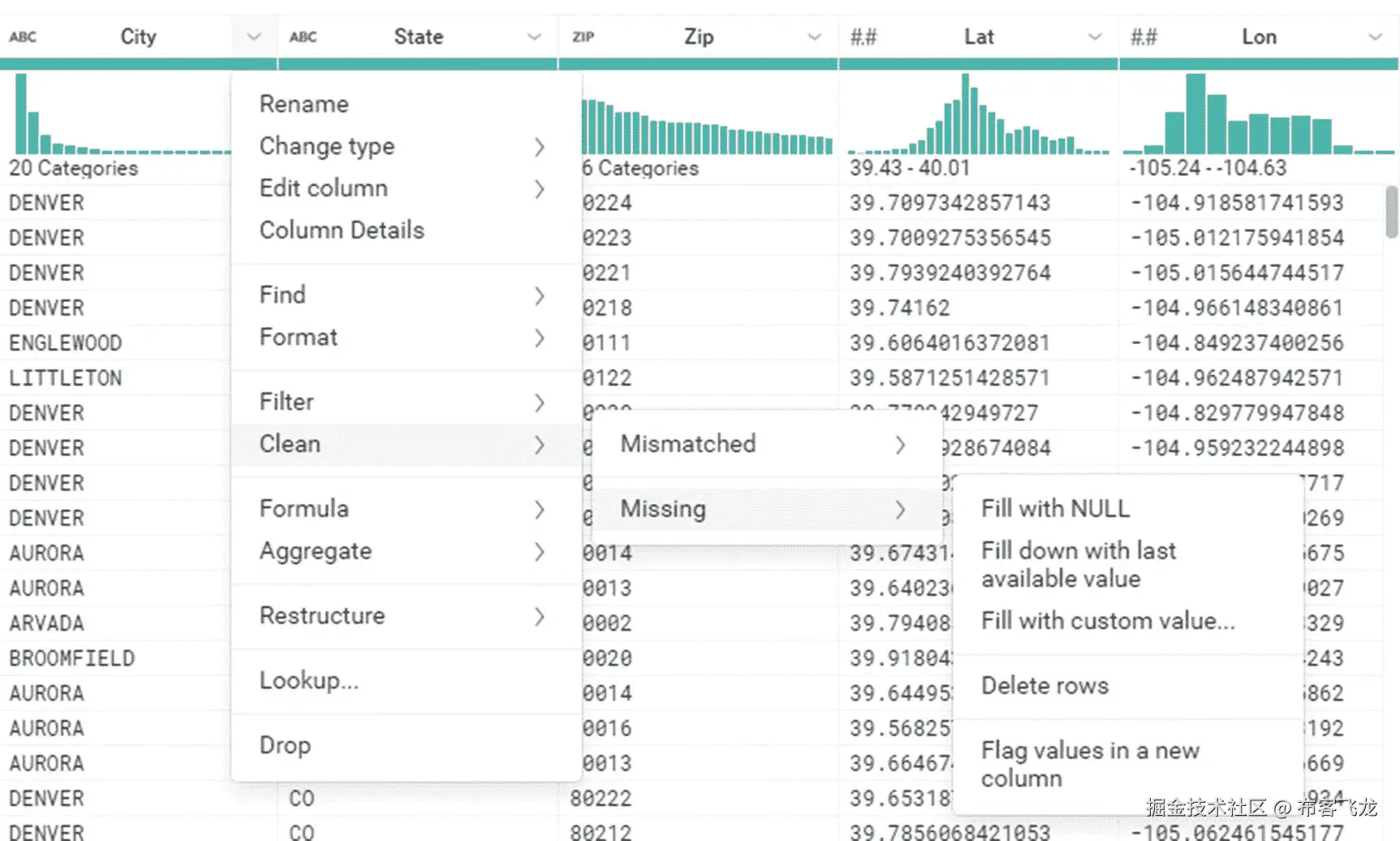The width and height of the screenshot is (1400, 841).
Task: Click the ## numeric type icon for Lon
Action: pyautogui.click(x=1144, y=37)
